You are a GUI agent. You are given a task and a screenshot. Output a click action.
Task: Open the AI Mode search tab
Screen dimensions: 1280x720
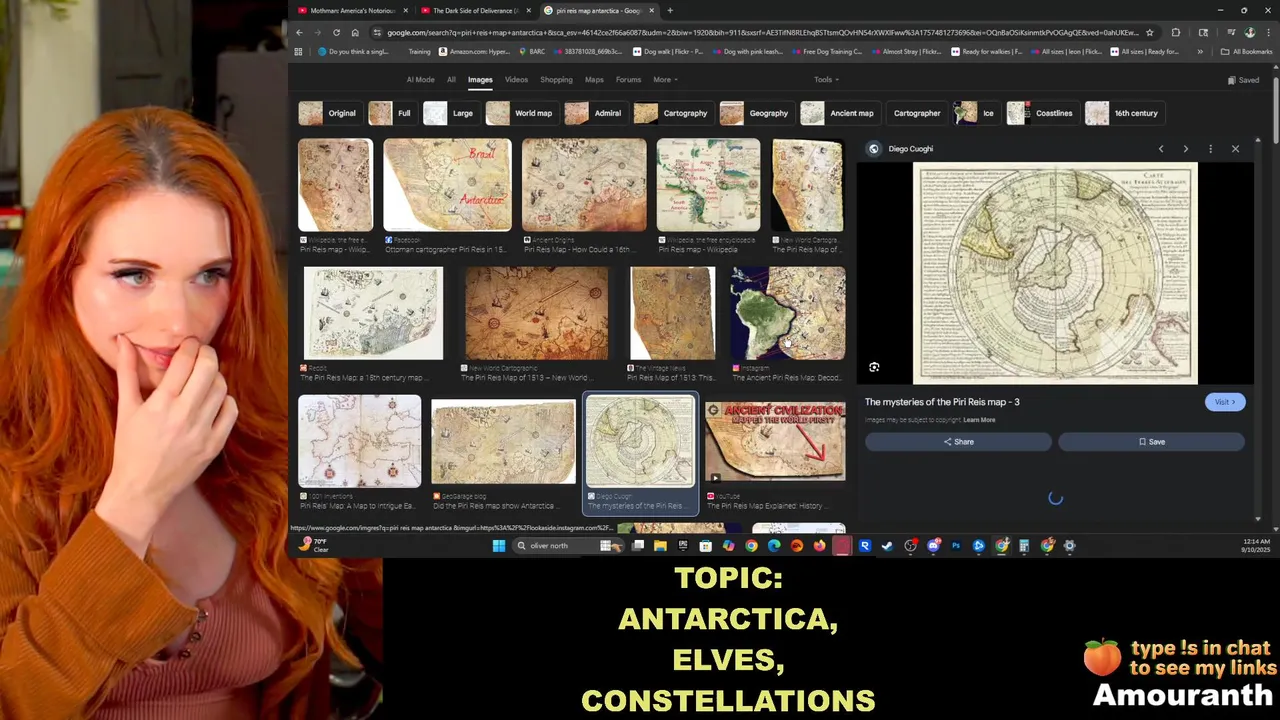tap(420, 80)
